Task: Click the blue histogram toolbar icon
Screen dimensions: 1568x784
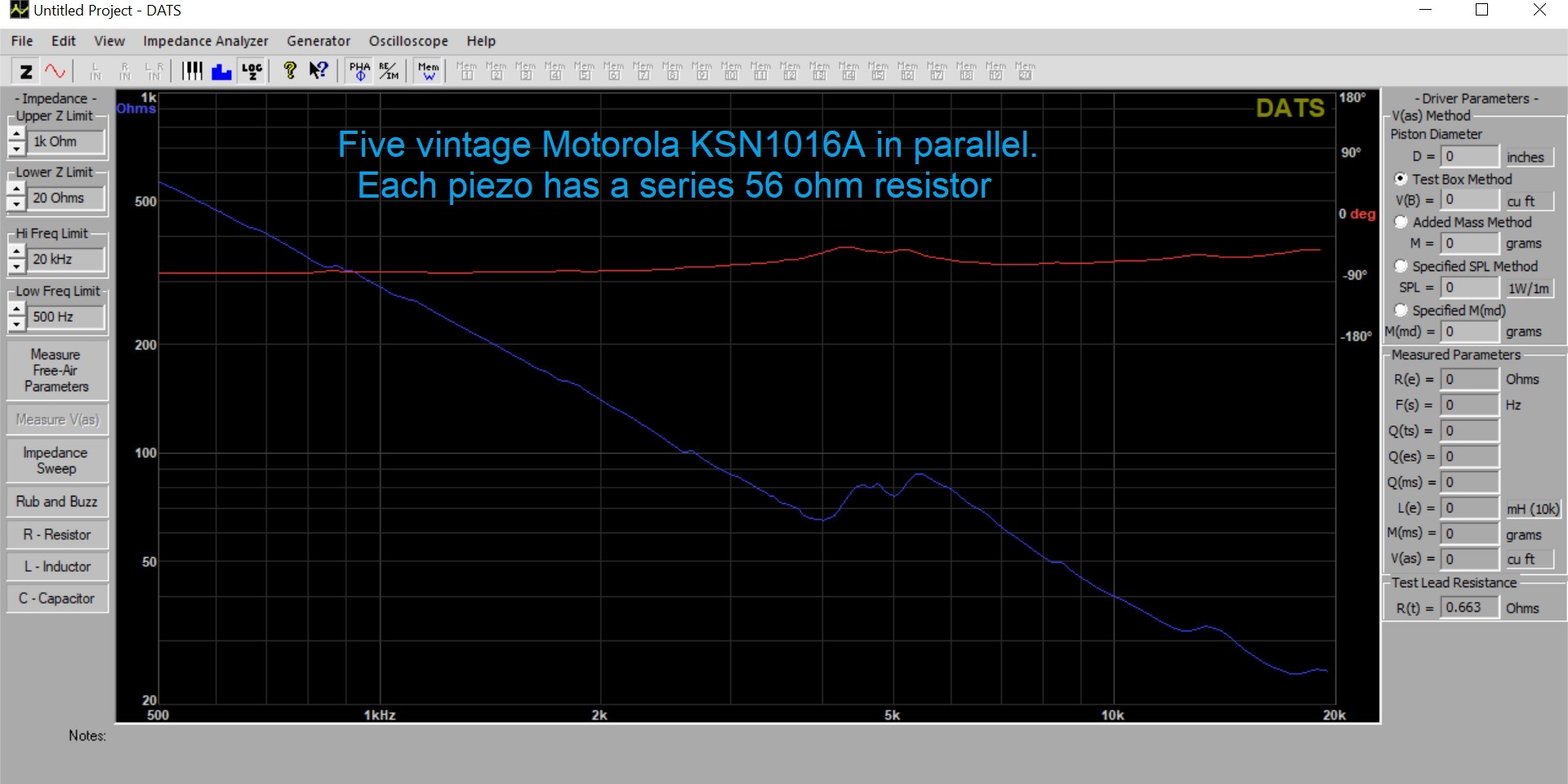Action: click(x=221, y=71)
